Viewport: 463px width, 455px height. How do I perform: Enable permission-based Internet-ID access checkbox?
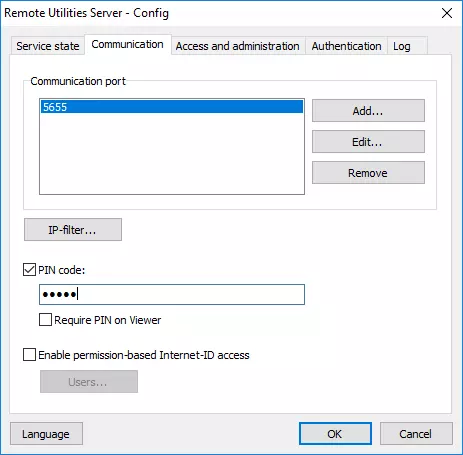pos(29,355)
